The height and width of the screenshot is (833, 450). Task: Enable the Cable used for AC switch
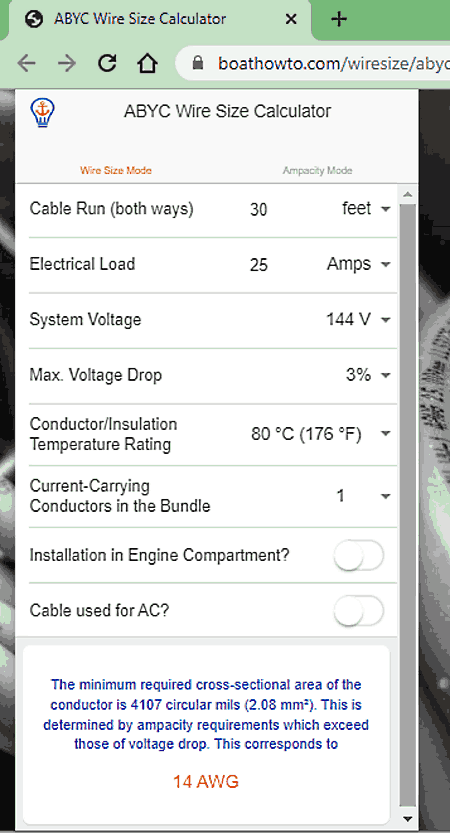(359, 611)
